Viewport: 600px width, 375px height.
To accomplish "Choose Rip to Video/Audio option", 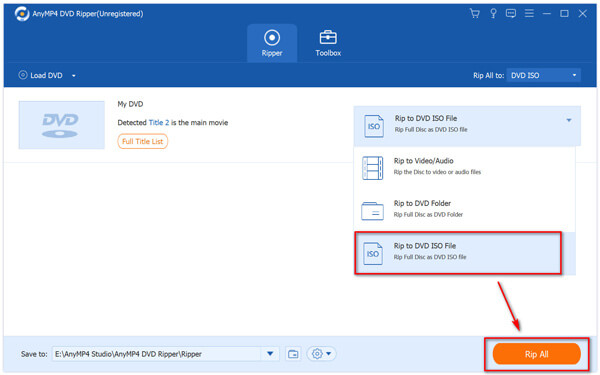I will 464,168.
